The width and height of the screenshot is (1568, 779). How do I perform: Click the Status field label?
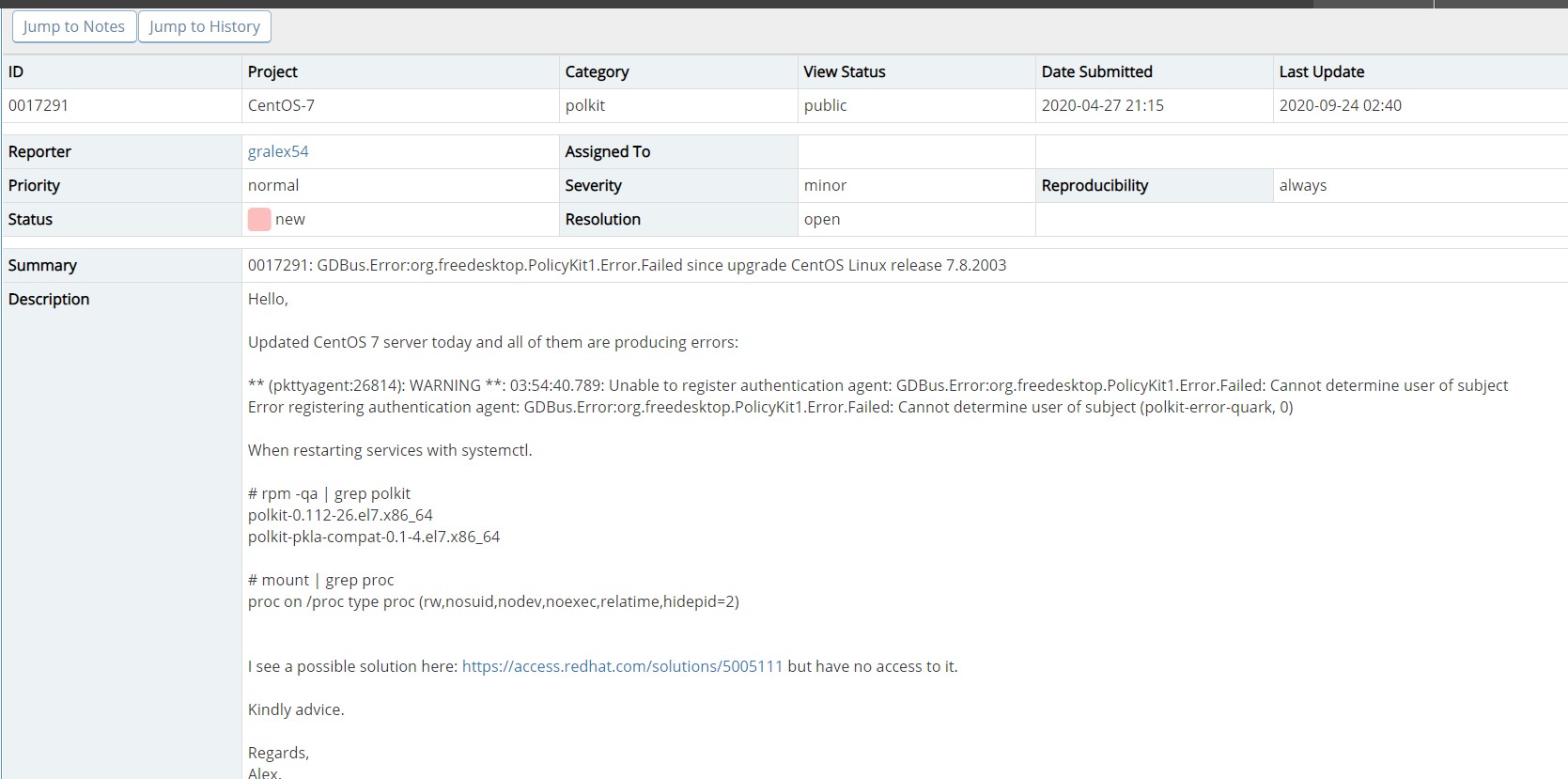[x=30, y=219]
